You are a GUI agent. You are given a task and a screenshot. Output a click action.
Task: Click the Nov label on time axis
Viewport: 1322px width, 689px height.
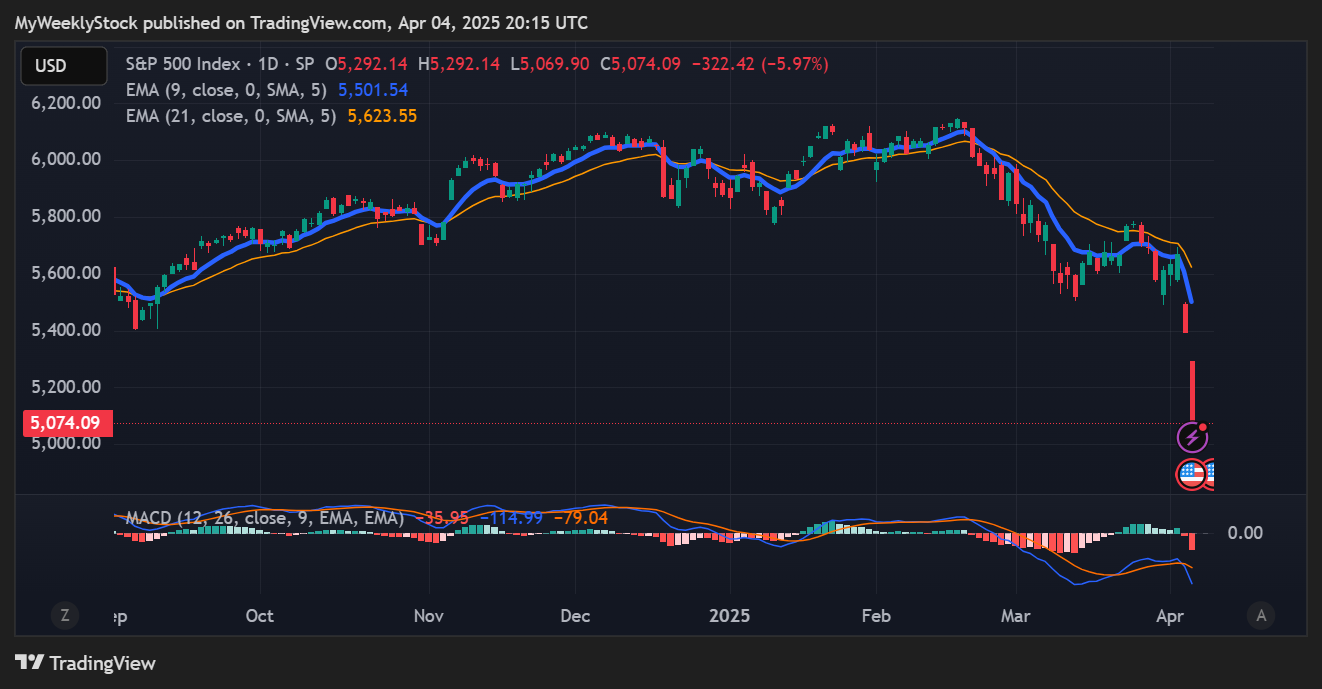(x=429, y=616)
